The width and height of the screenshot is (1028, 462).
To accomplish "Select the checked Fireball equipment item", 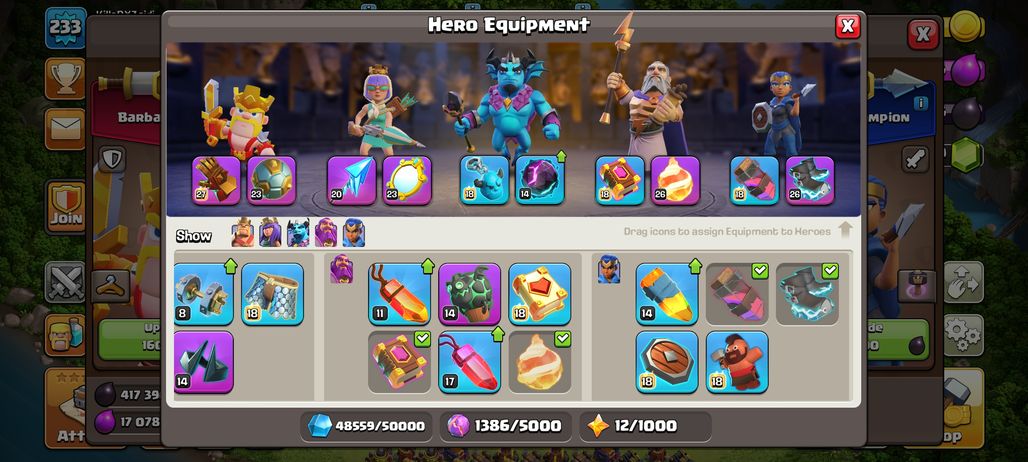I will pyautogui.click(x=540, y=362).
